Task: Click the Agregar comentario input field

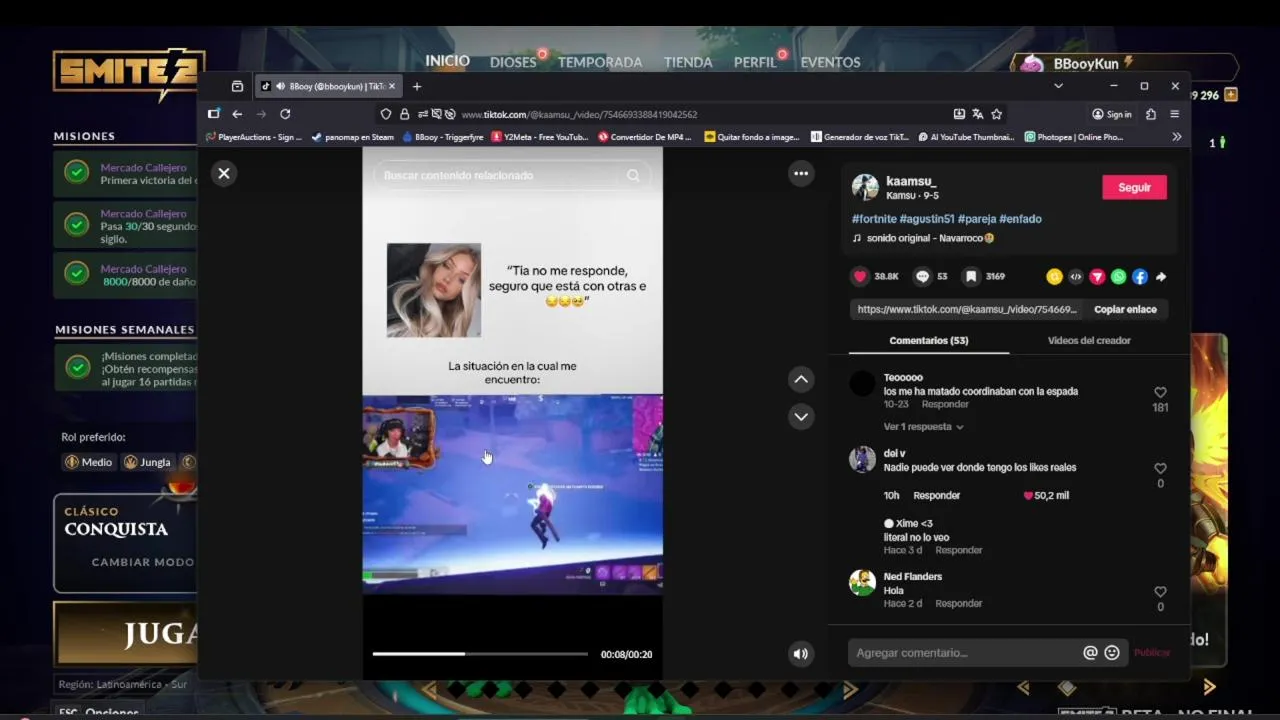Action: pyautogui.click(x=965, y=653)
